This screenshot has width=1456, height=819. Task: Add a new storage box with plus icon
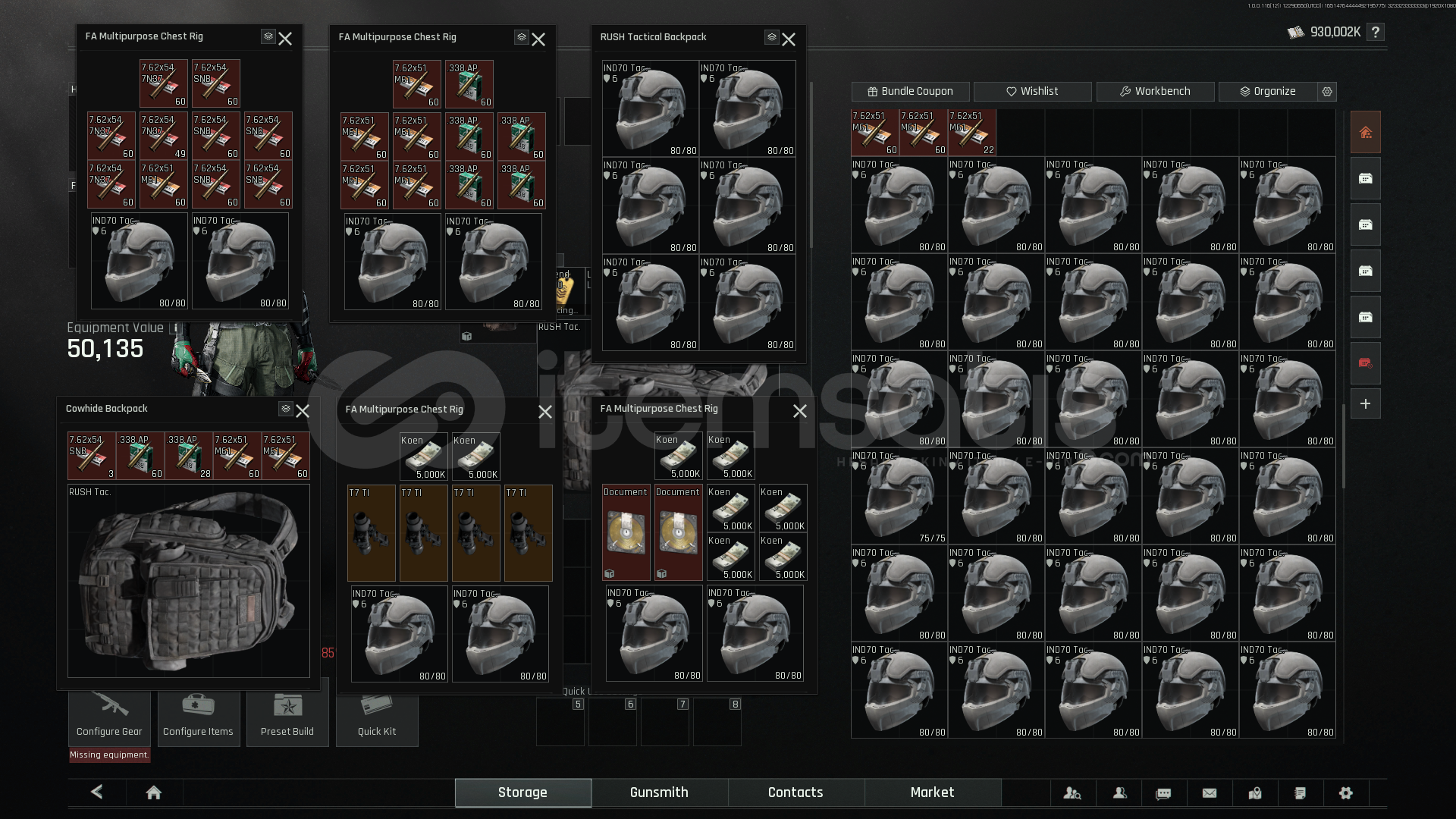click(1365, 404)
